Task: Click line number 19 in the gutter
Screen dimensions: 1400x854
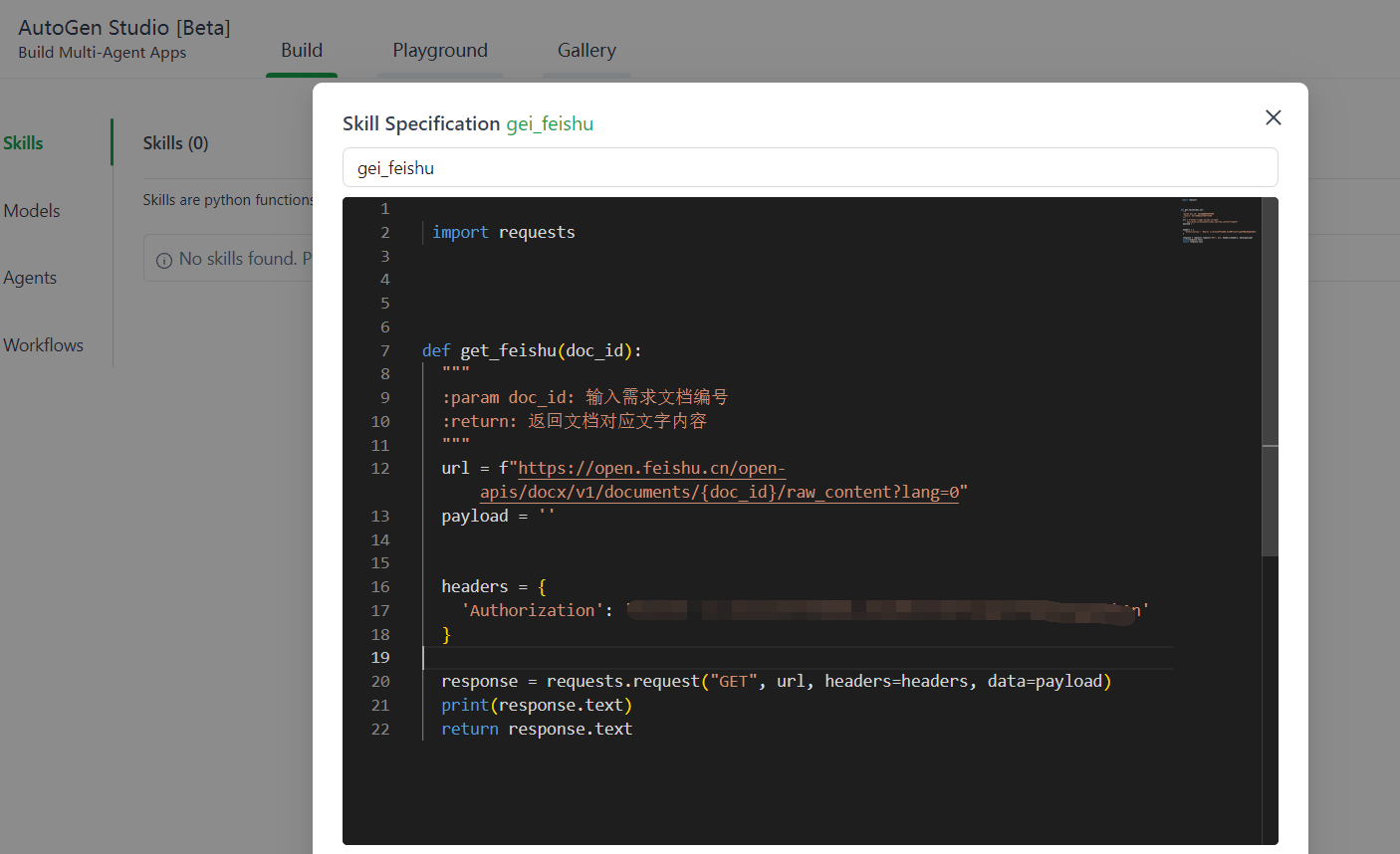Action: click(380, 657)
